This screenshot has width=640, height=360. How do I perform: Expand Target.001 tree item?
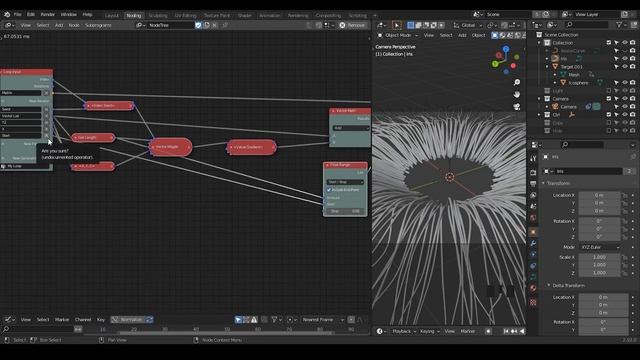[547, 67]
